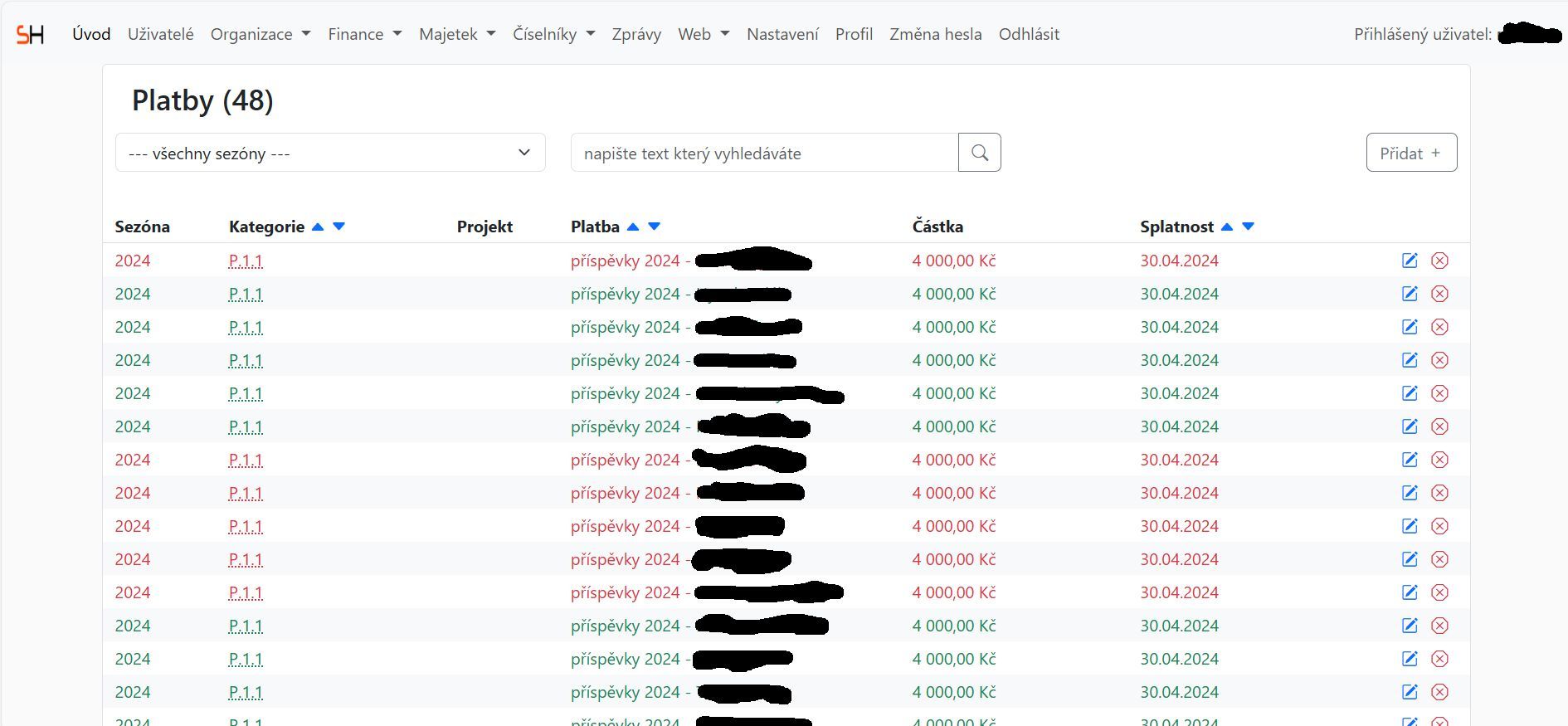Screen dimensions: 1568x726
Task: Sort Splatnost column ascending
Action: pos(1227,227)
